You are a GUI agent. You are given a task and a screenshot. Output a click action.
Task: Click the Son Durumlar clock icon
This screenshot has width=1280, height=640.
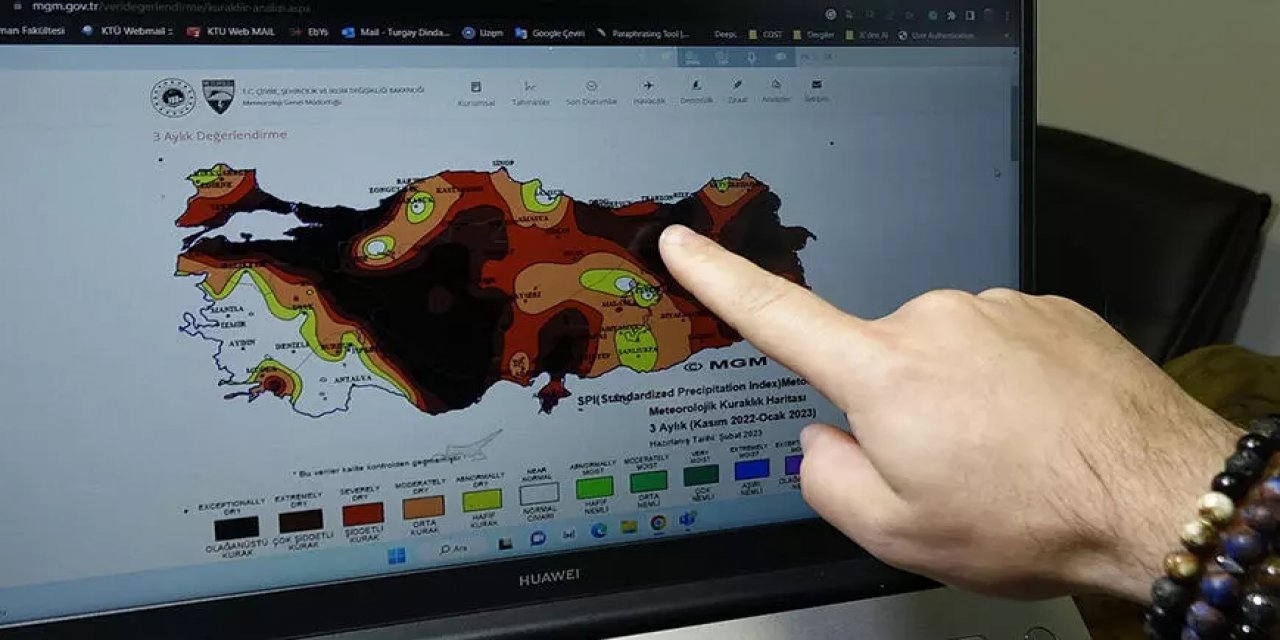click(x=591, y=85)
